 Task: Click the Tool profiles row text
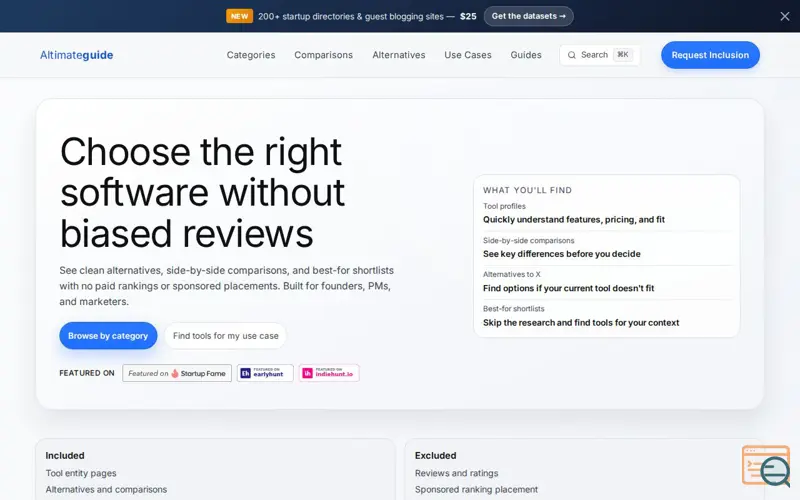[504, 206]
